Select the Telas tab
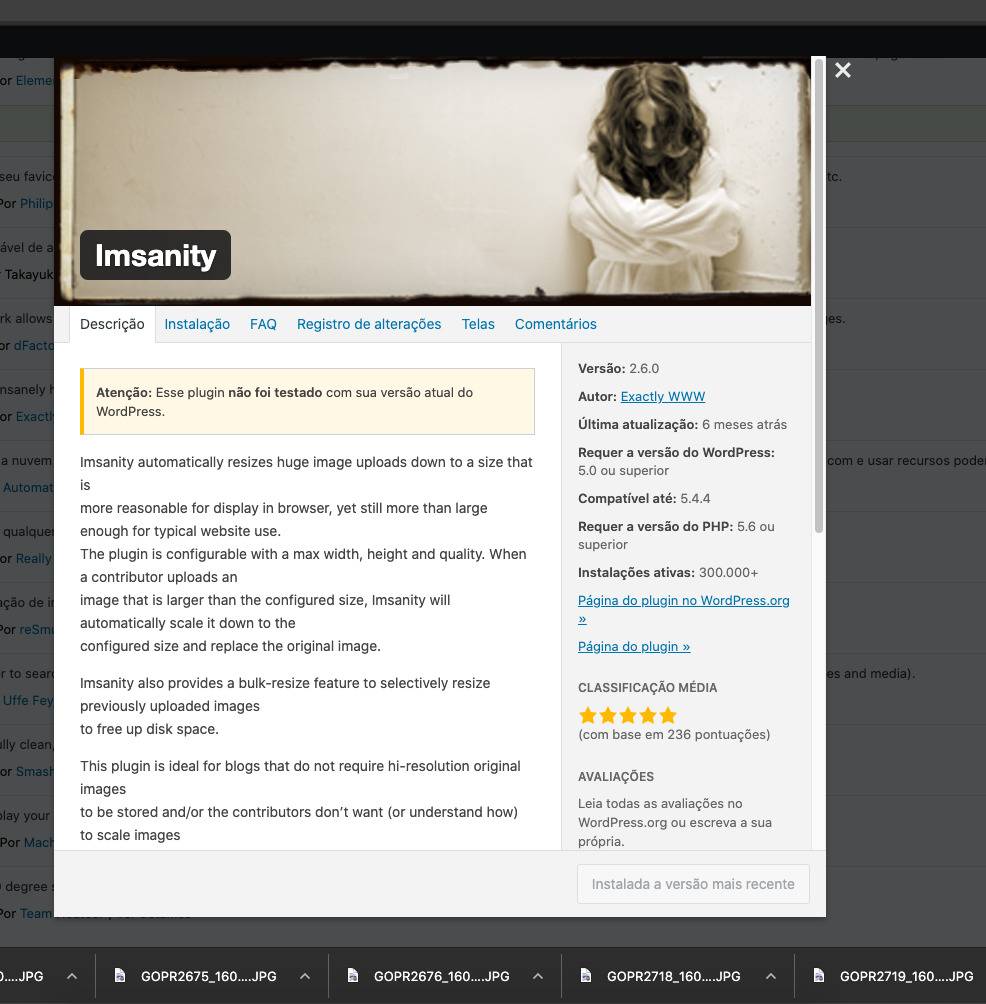 pos(478,324)
